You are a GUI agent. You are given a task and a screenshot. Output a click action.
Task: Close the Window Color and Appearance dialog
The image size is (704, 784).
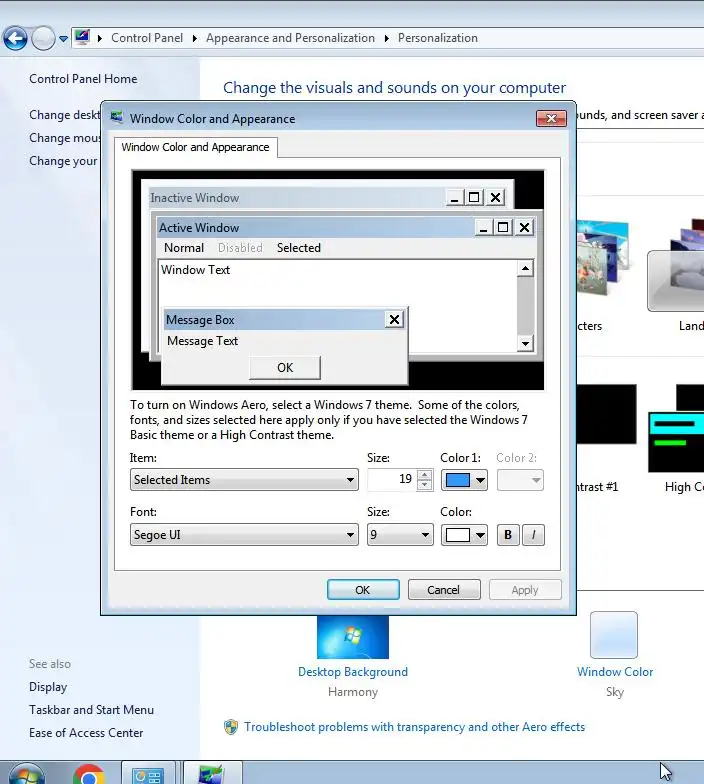(551, 118)
